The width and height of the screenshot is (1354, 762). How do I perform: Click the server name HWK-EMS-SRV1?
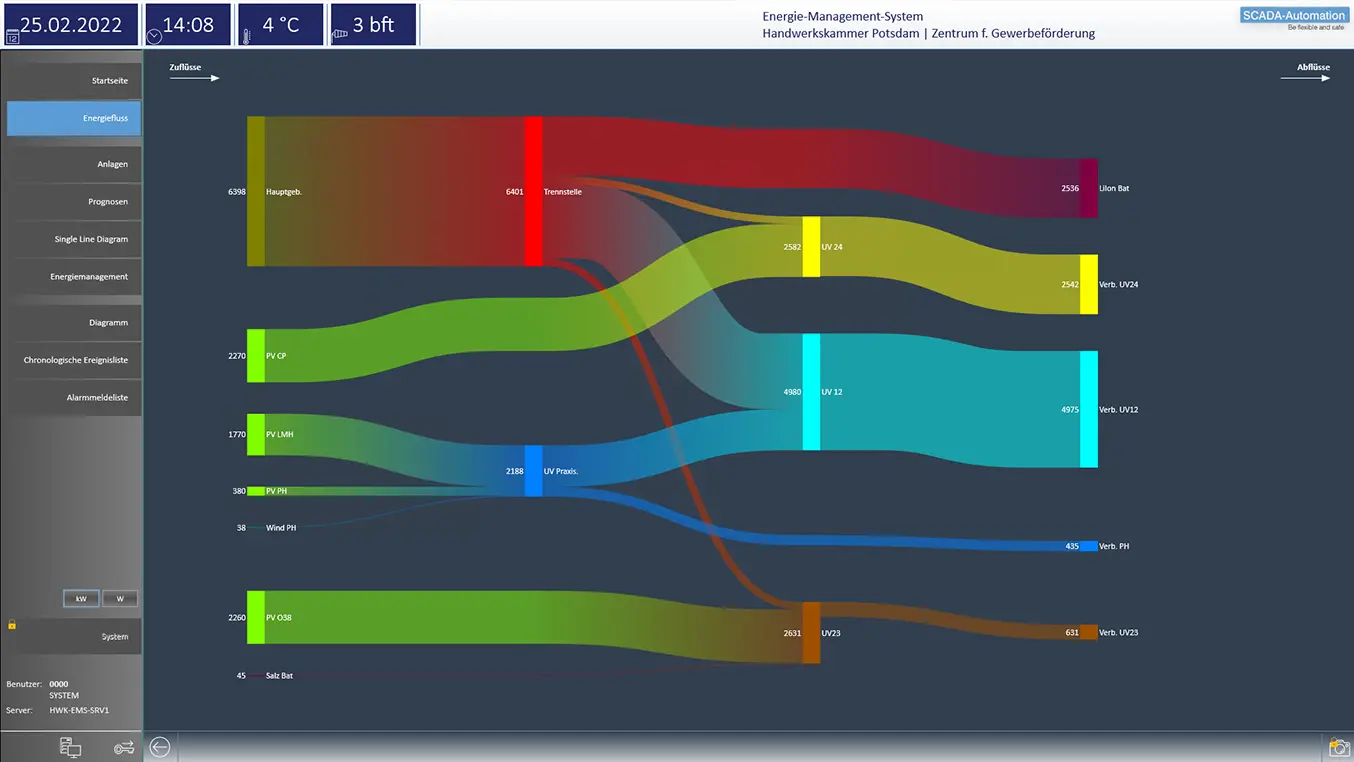coord(79,711)
